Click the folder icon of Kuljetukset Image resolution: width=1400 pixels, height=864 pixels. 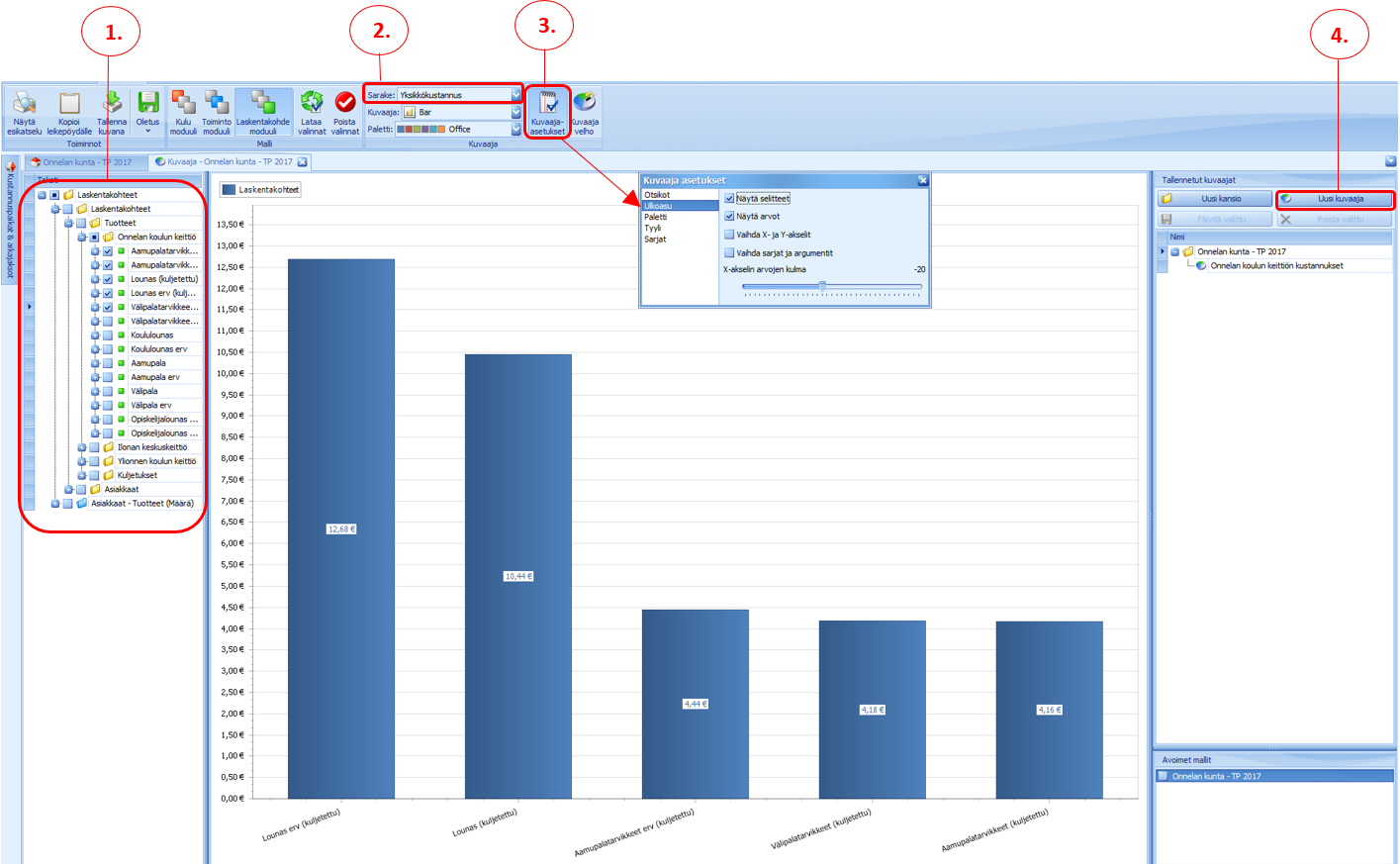tap(109, 475)
